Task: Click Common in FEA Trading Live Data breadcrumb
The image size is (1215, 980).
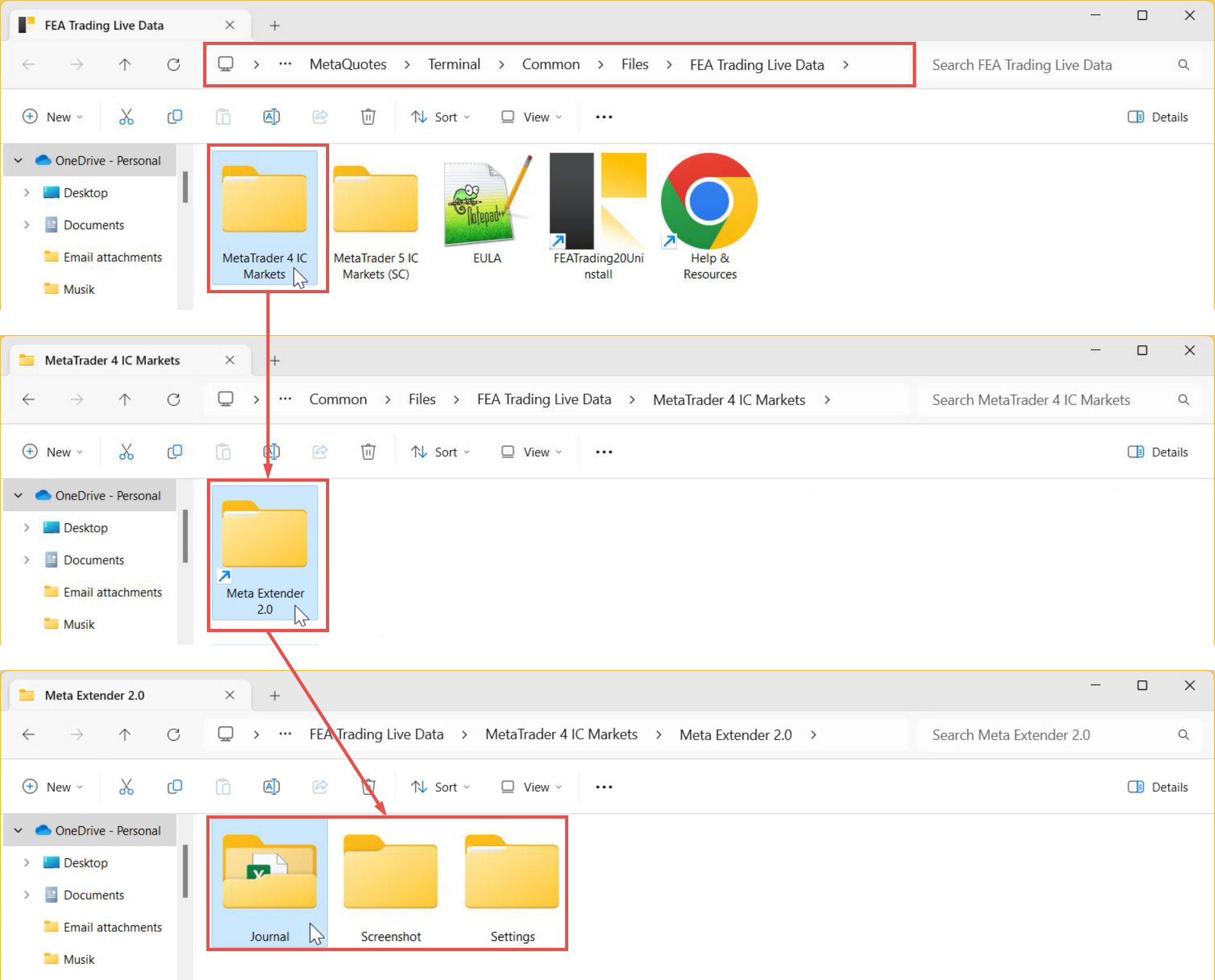Action: 551,64
